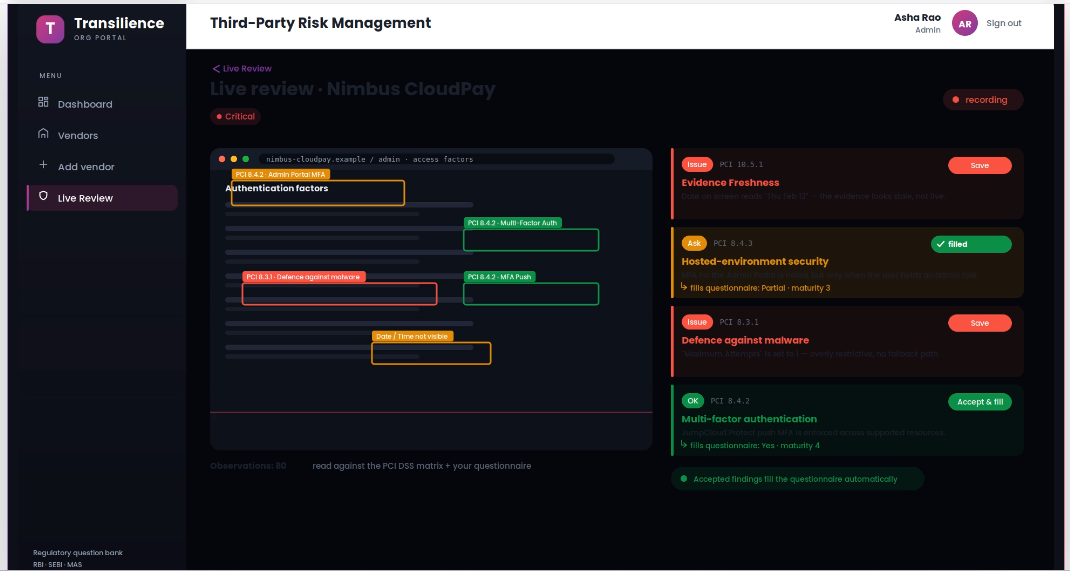This screenshot has height=571, width=1070.
Task: Click the AR avatar circle
Action: (965, 23)
